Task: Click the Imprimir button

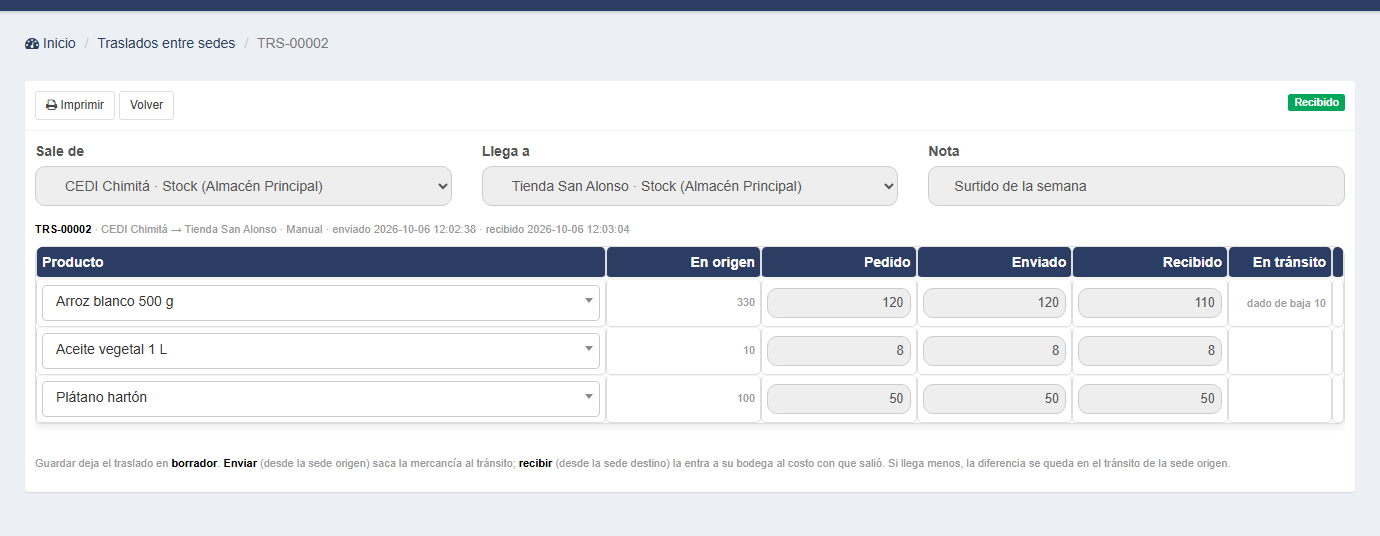Action: click(x=75, y=105)
